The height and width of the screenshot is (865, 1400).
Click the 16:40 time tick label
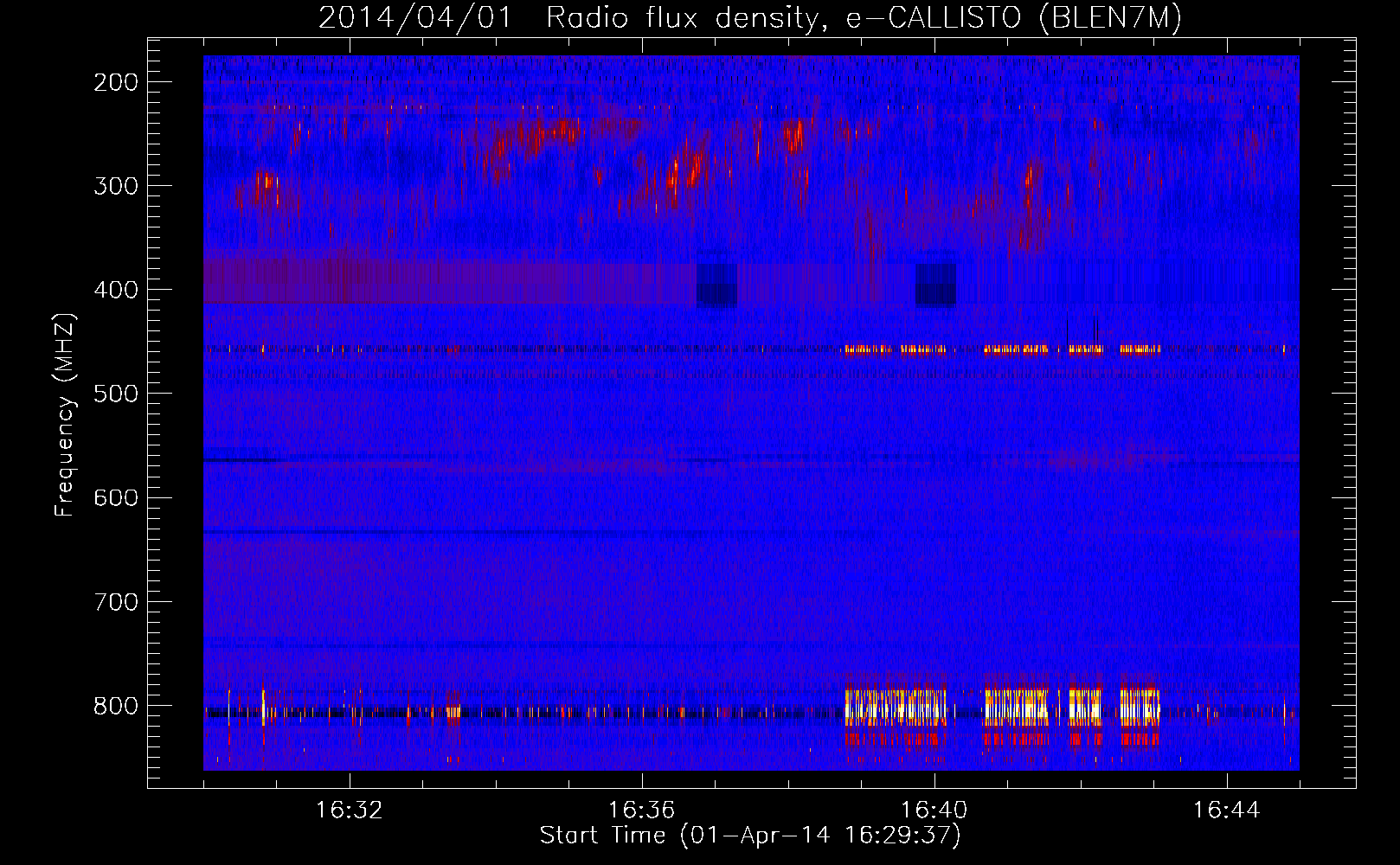coord(934,811)
